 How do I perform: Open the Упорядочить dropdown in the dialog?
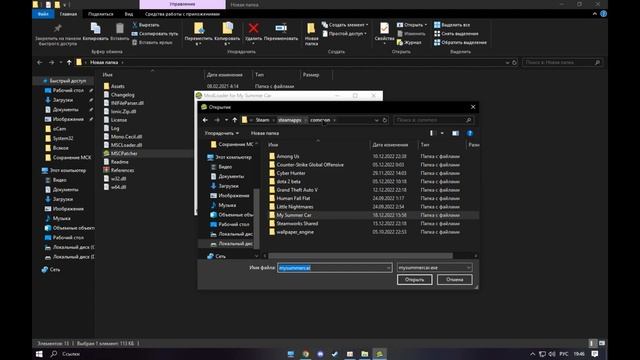[x=222, y=133]
